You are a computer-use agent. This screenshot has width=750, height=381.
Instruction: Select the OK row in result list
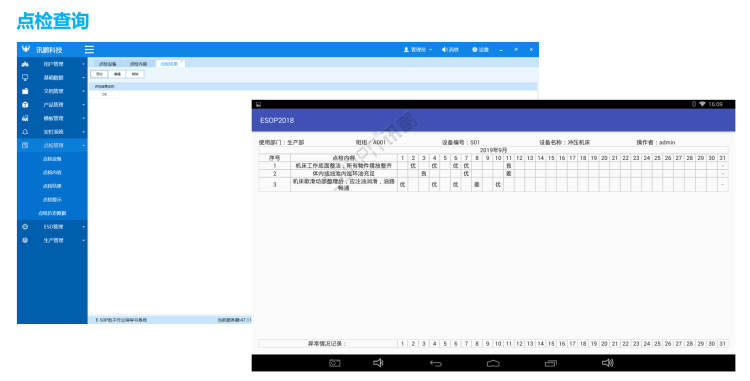coord(104,95)
